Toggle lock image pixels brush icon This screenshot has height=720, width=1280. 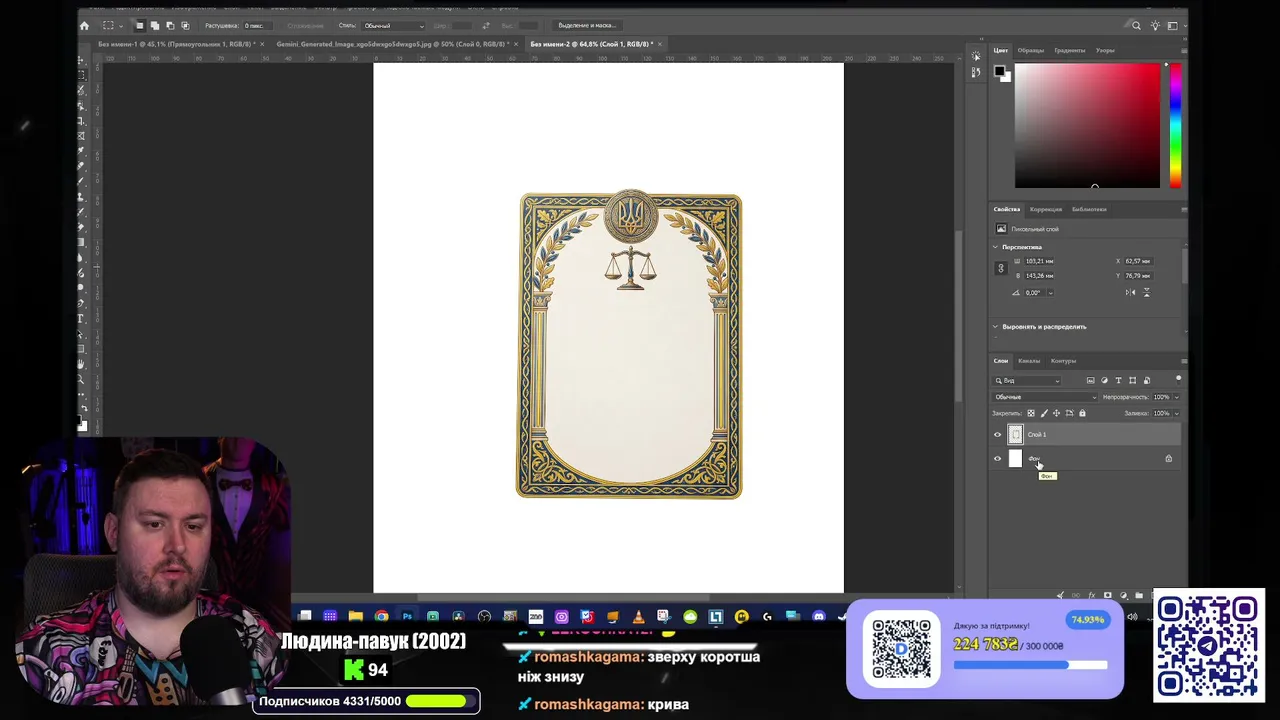[x=1044, y=413]
